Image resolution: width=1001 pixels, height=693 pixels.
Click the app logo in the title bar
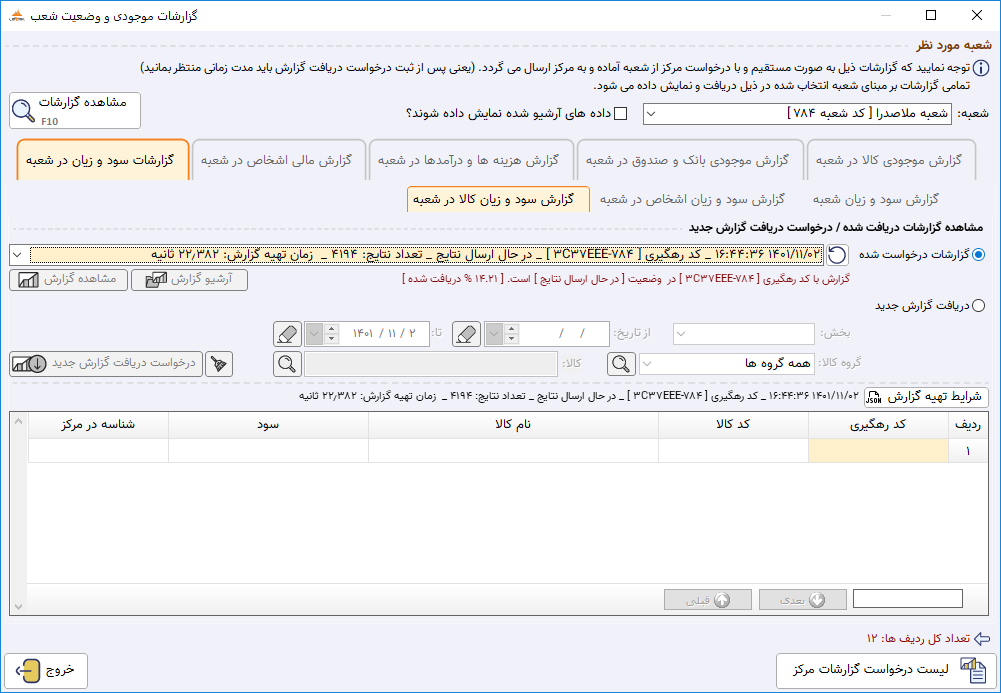(x=16, y=15)
